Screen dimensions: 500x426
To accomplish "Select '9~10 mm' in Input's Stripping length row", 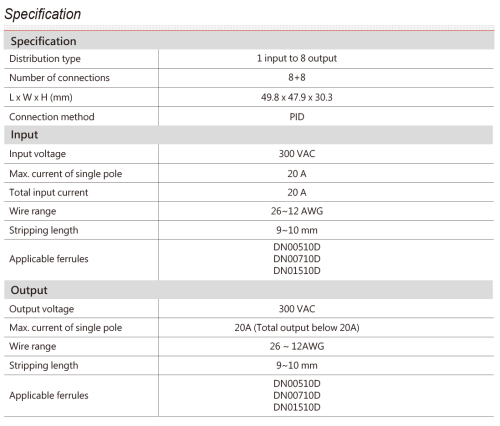I will tap(297, 230).
